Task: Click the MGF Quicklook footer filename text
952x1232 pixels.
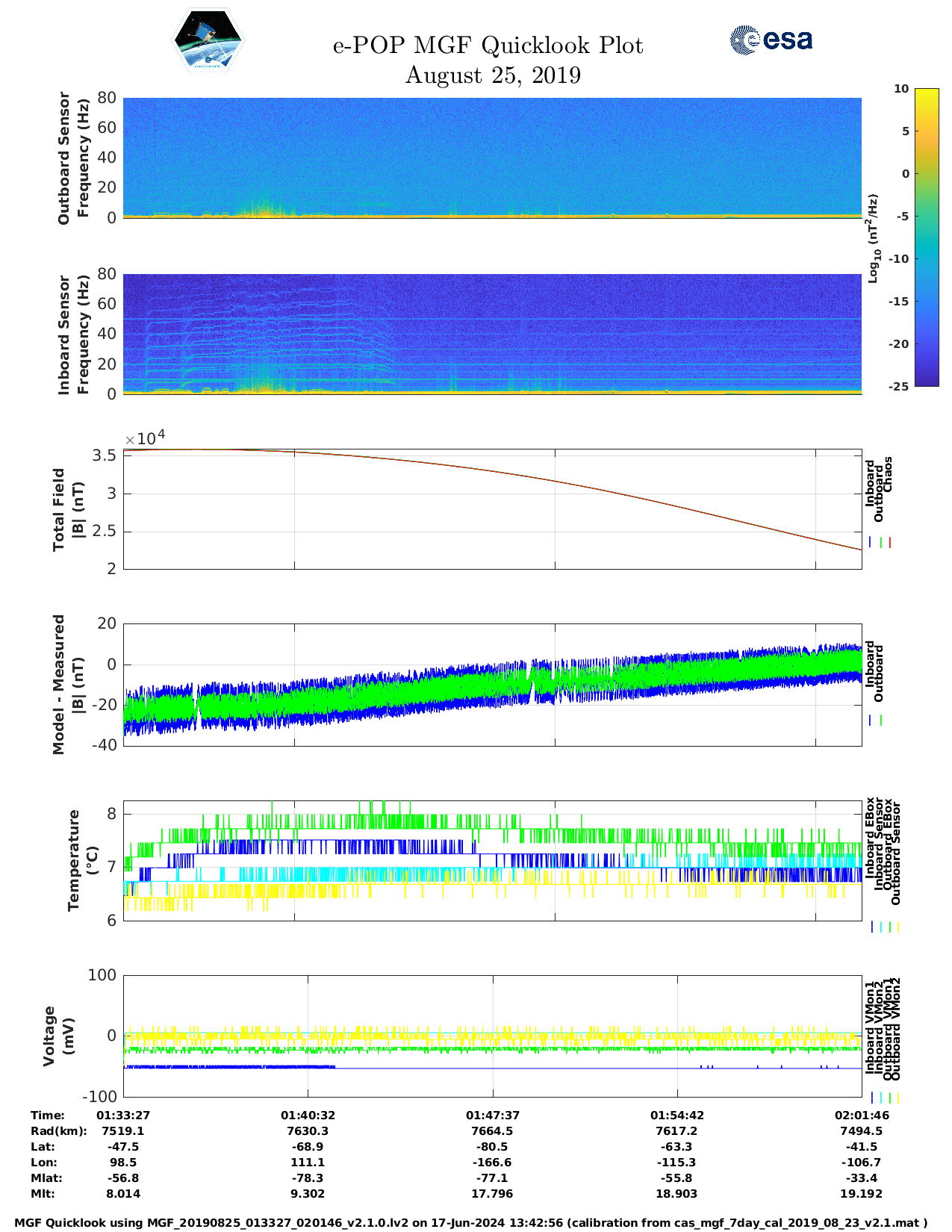Action: click(470, 1223)
